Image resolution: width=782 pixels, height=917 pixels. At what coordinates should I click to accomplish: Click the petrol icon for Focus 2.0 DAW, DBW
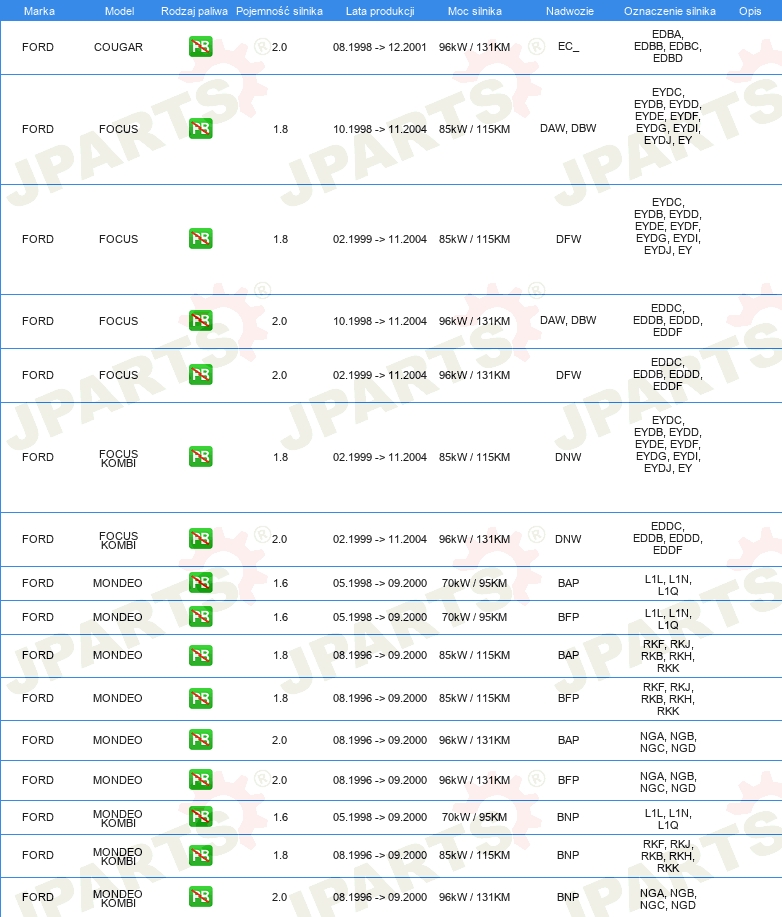tap(201, 320)
